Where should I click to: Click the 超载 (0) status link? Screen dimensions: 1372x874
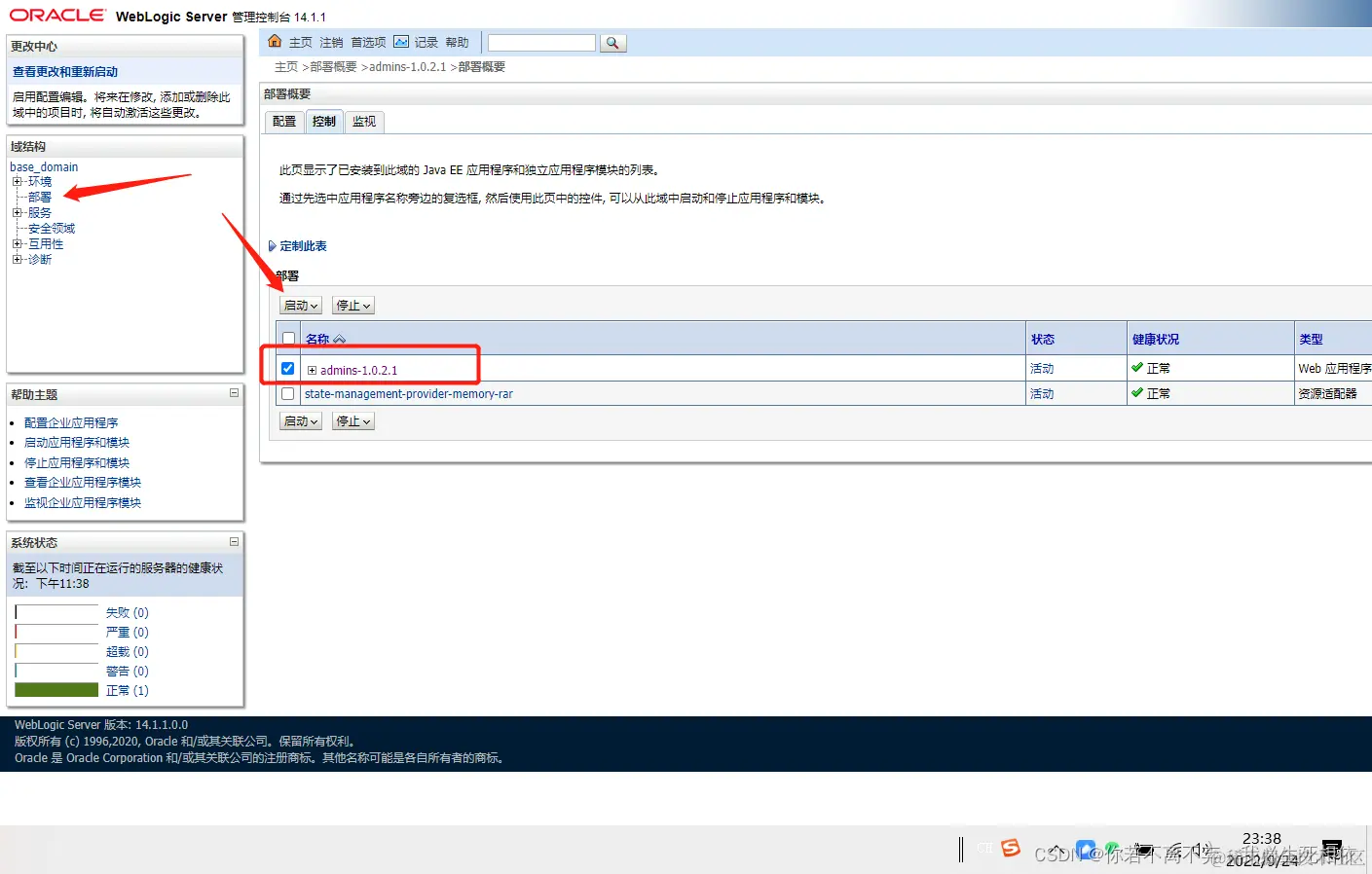tap(128, 652)
